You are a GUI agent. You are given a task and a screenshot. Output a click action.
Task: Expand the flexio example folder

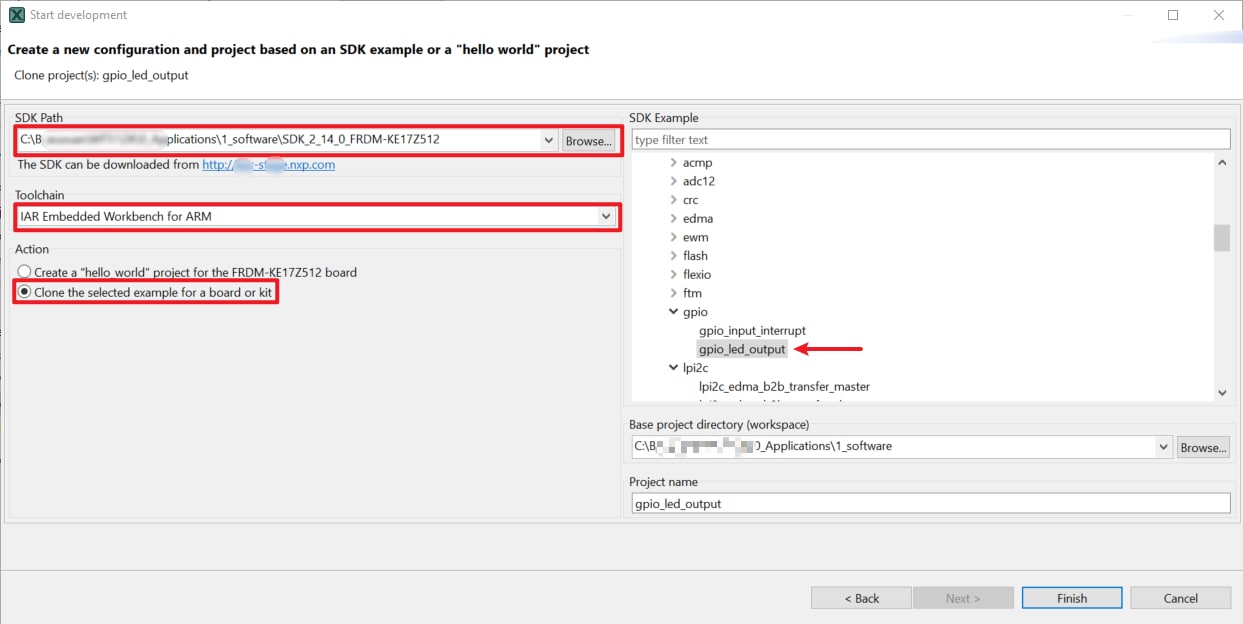[673, 275]
